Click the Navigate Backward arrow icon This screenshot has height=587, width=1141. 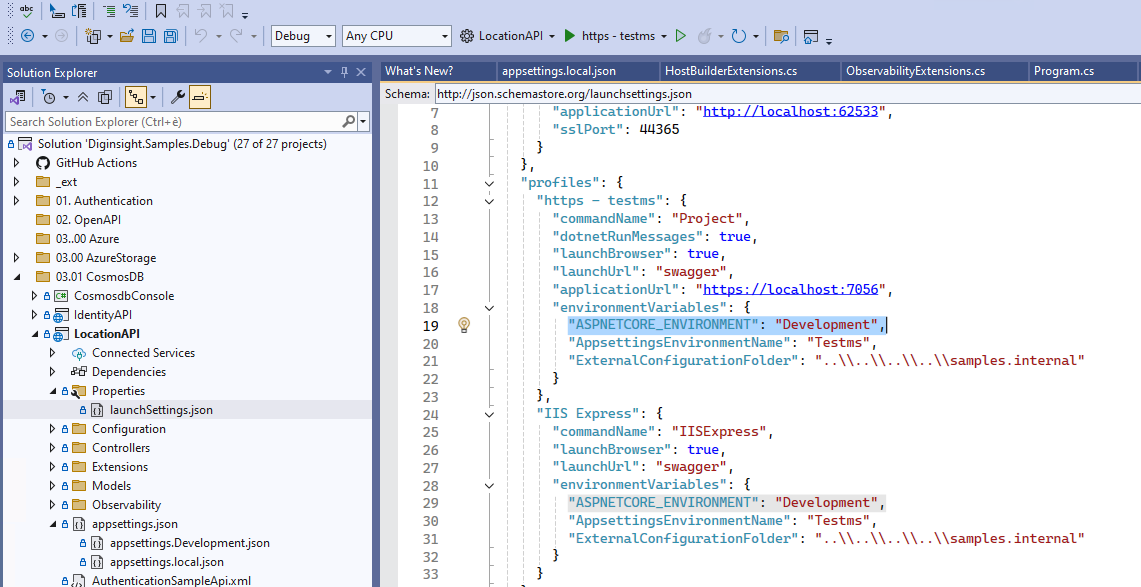point(27,36)
